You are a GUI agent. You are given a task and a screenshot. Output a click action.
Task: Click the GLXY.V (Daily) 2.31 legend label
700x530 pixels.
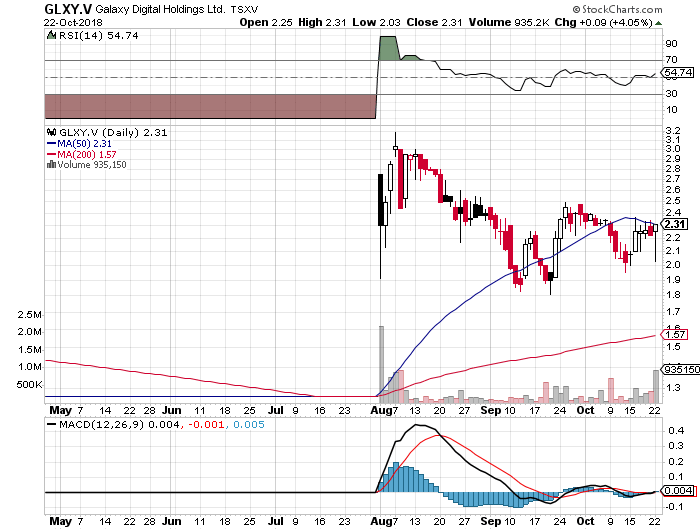click(x=113, y=132)
